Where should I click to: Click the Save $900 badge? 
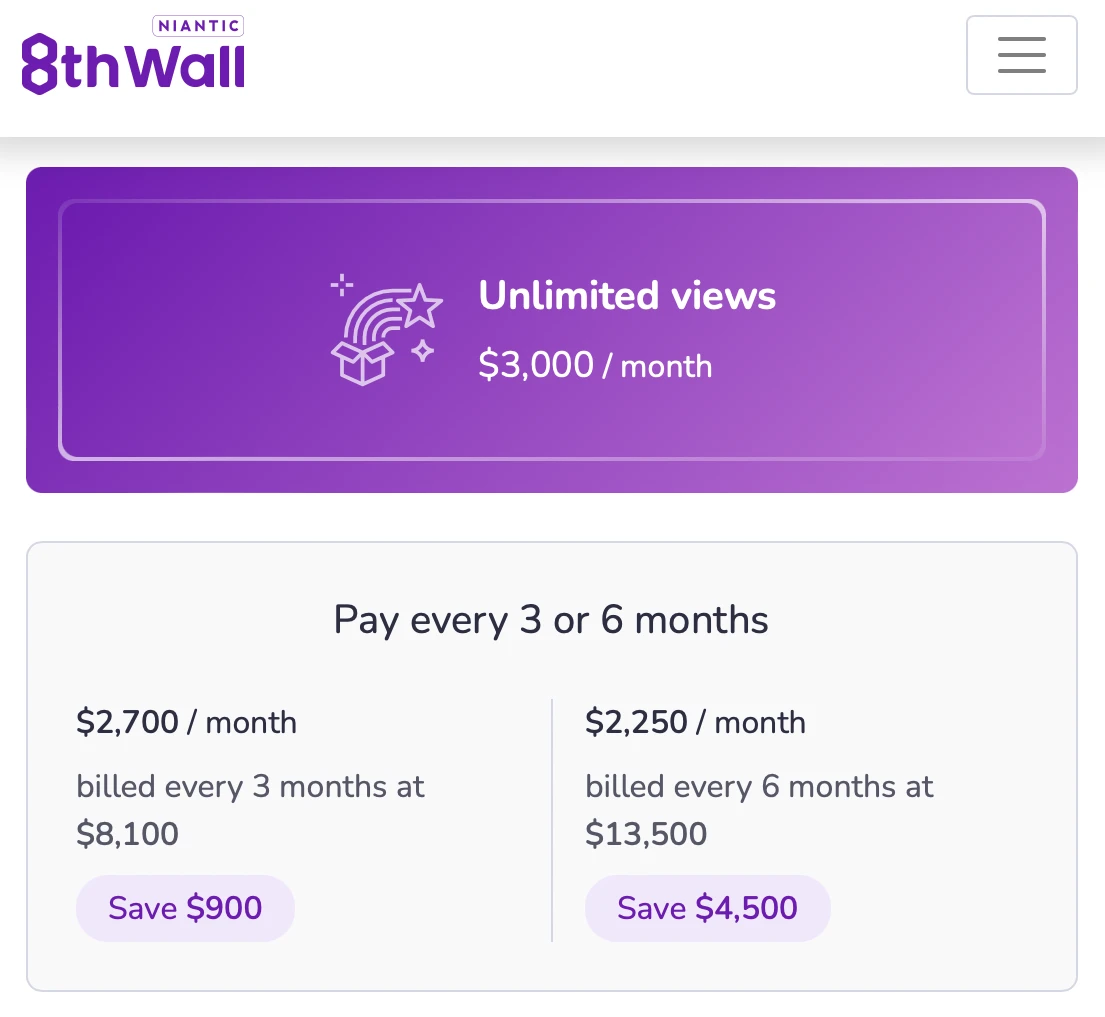(185, 908)
